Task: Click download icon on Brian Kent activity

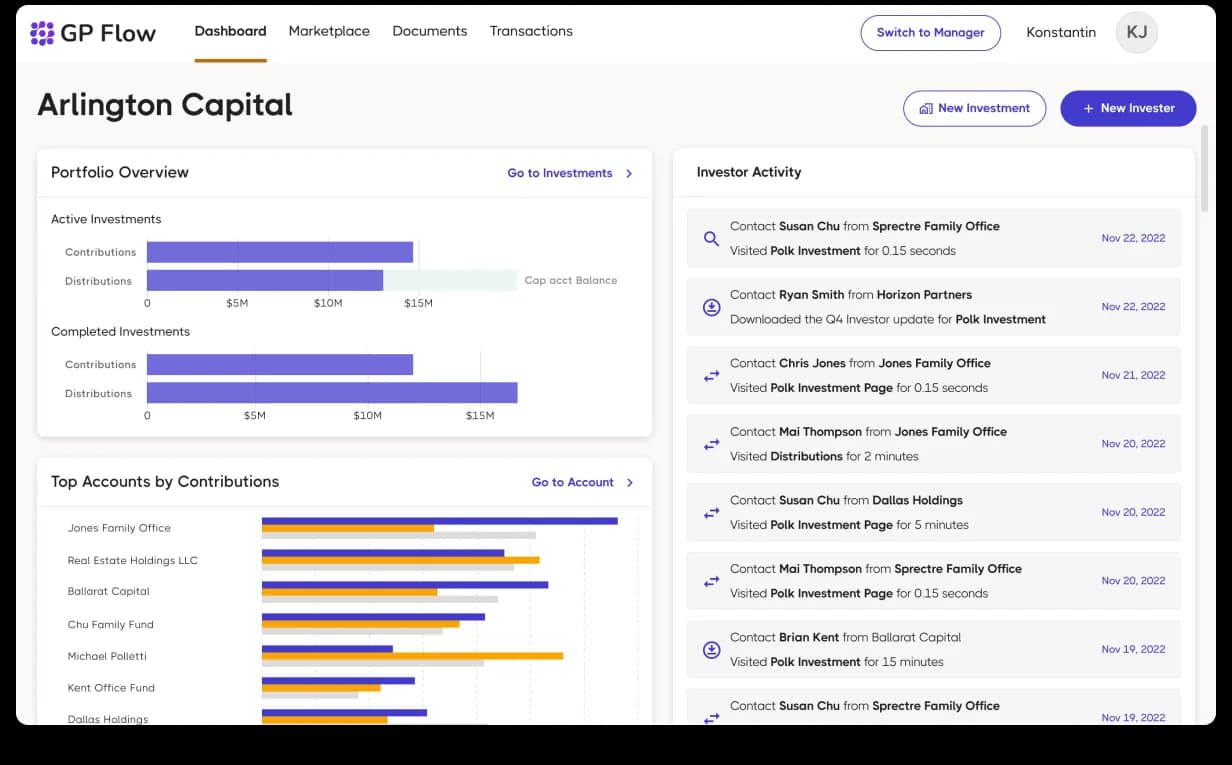Action: click(711, 650)
